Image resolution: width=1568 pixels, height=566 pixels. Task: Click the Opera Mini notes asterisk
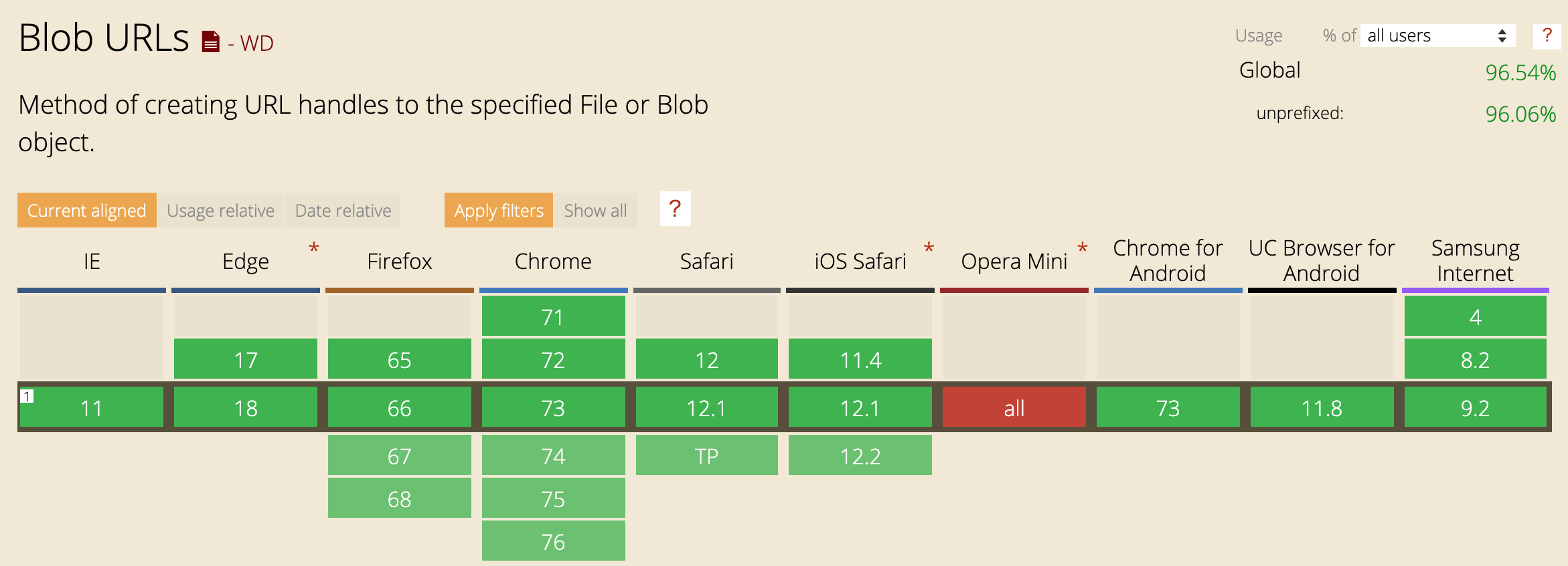pyautogui.click(x=1082, y=249)
